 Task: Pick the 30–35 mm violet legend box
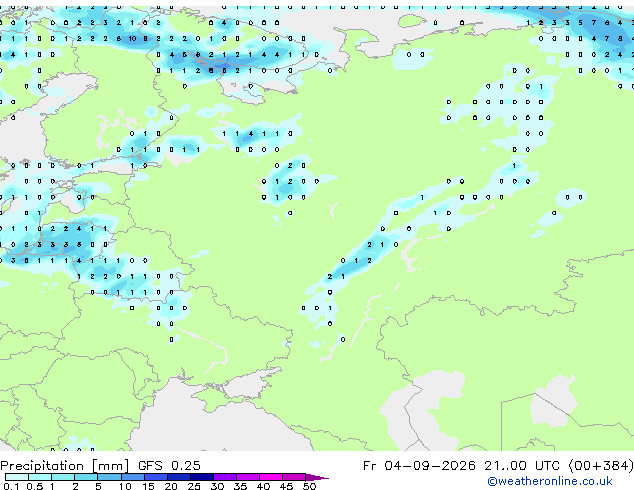(x=225, y=477)
